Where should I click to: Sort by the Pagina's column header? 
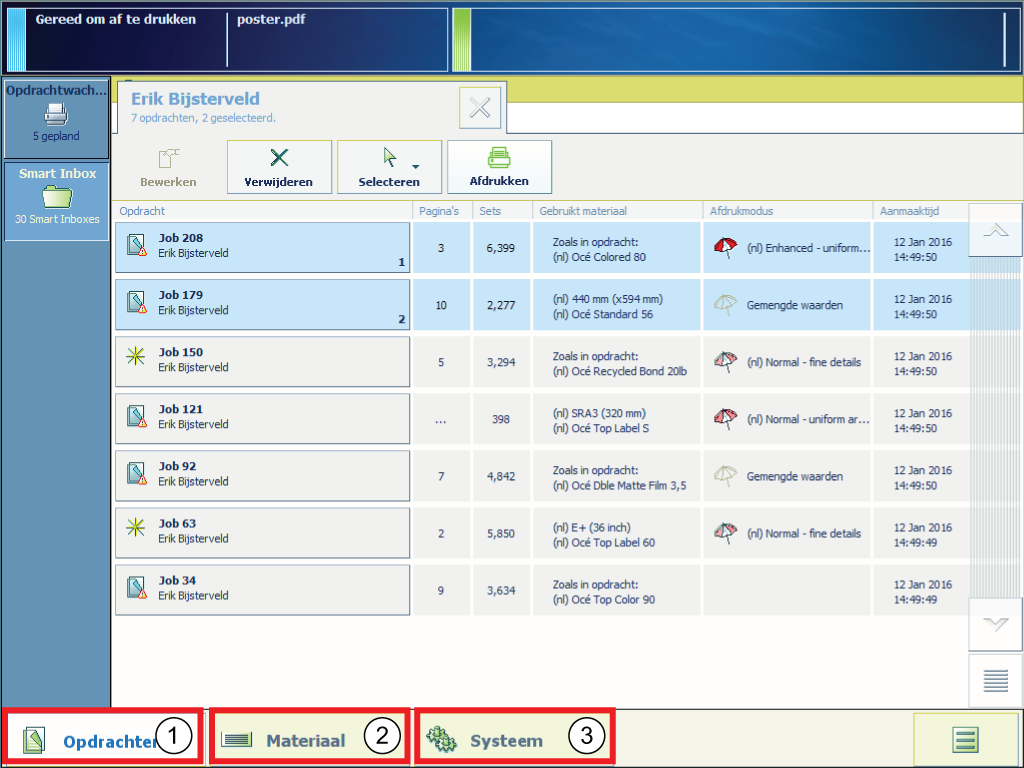click(439, 211)
